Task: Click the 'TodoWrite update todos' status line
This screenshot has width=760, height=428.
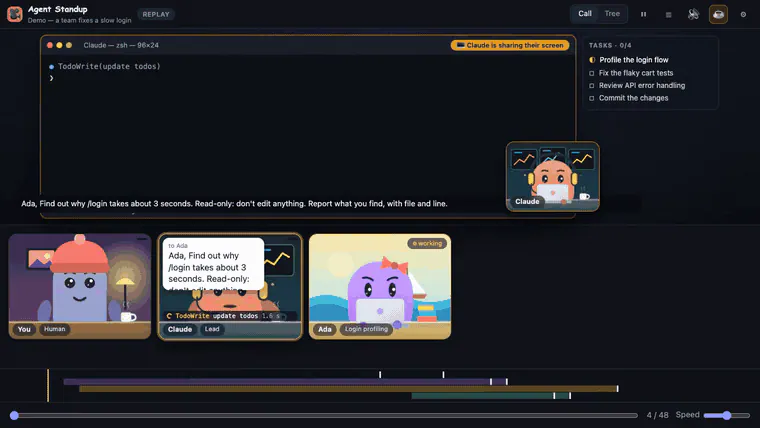Action: [223, 316]
